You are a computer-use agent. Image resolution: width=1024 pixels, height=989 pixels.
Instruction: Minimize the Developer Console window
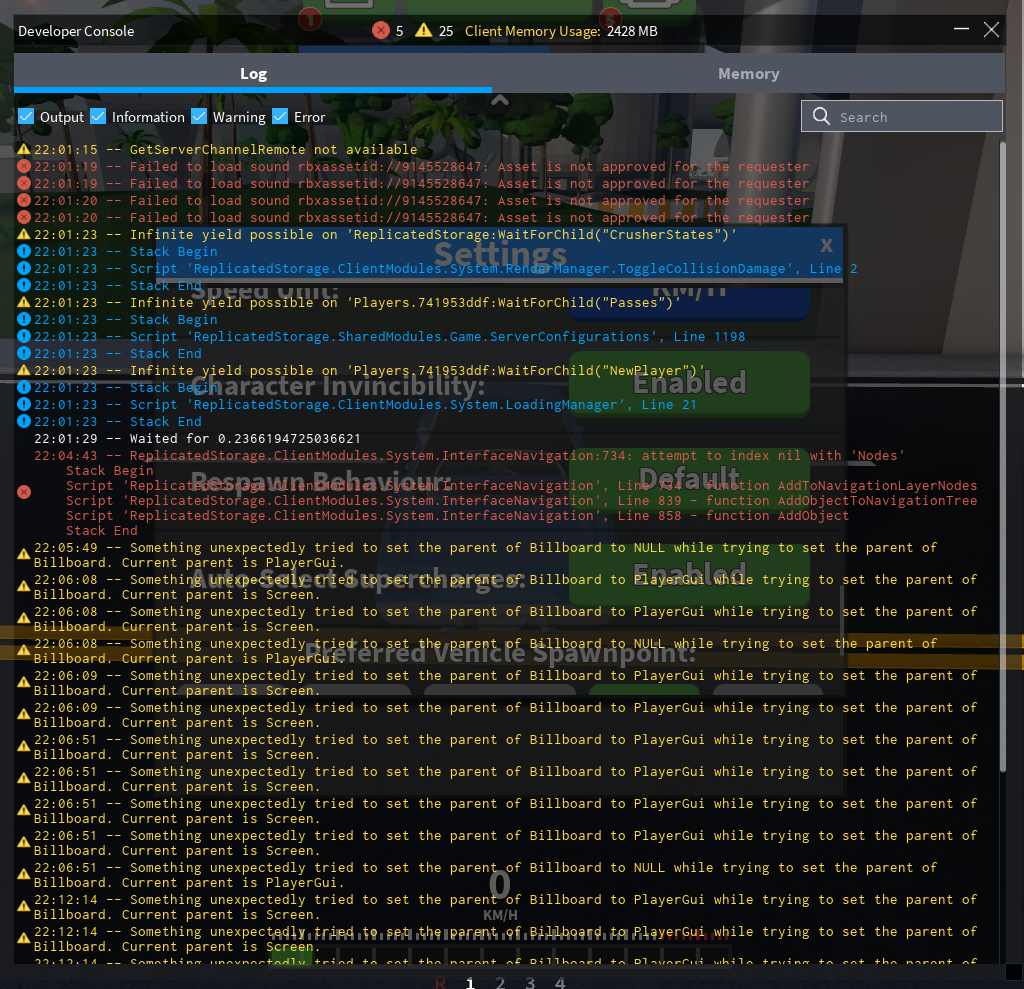[959, 30]
